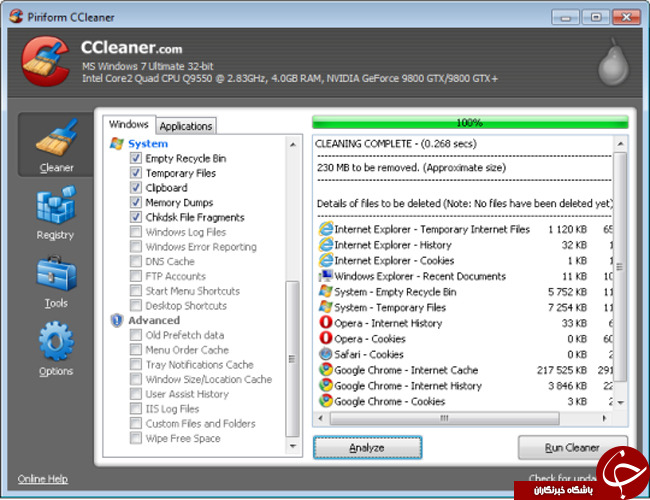
Task: Open the Cleaner section broom icon
Action: 57,137
